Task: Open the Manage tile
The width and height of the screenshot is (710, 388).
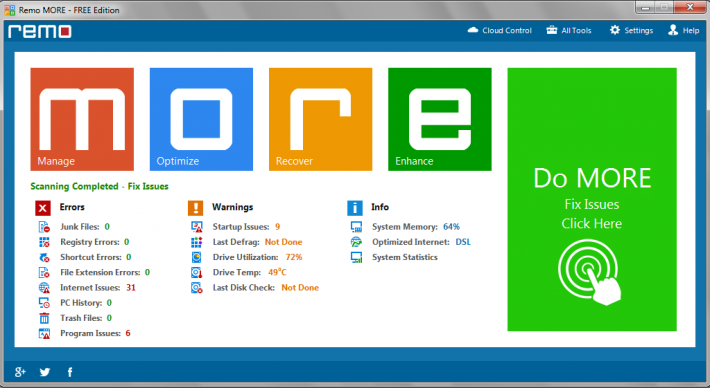Action: (82, 119)
